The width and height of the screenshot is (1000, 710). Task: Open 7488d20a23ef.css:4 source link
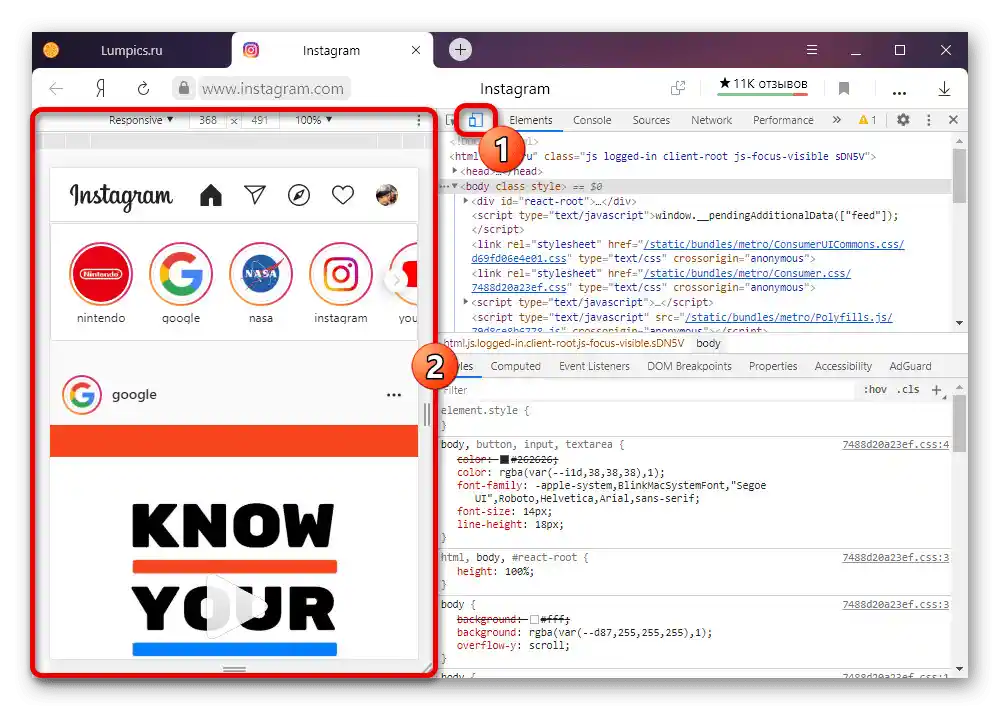pos(895,444)
